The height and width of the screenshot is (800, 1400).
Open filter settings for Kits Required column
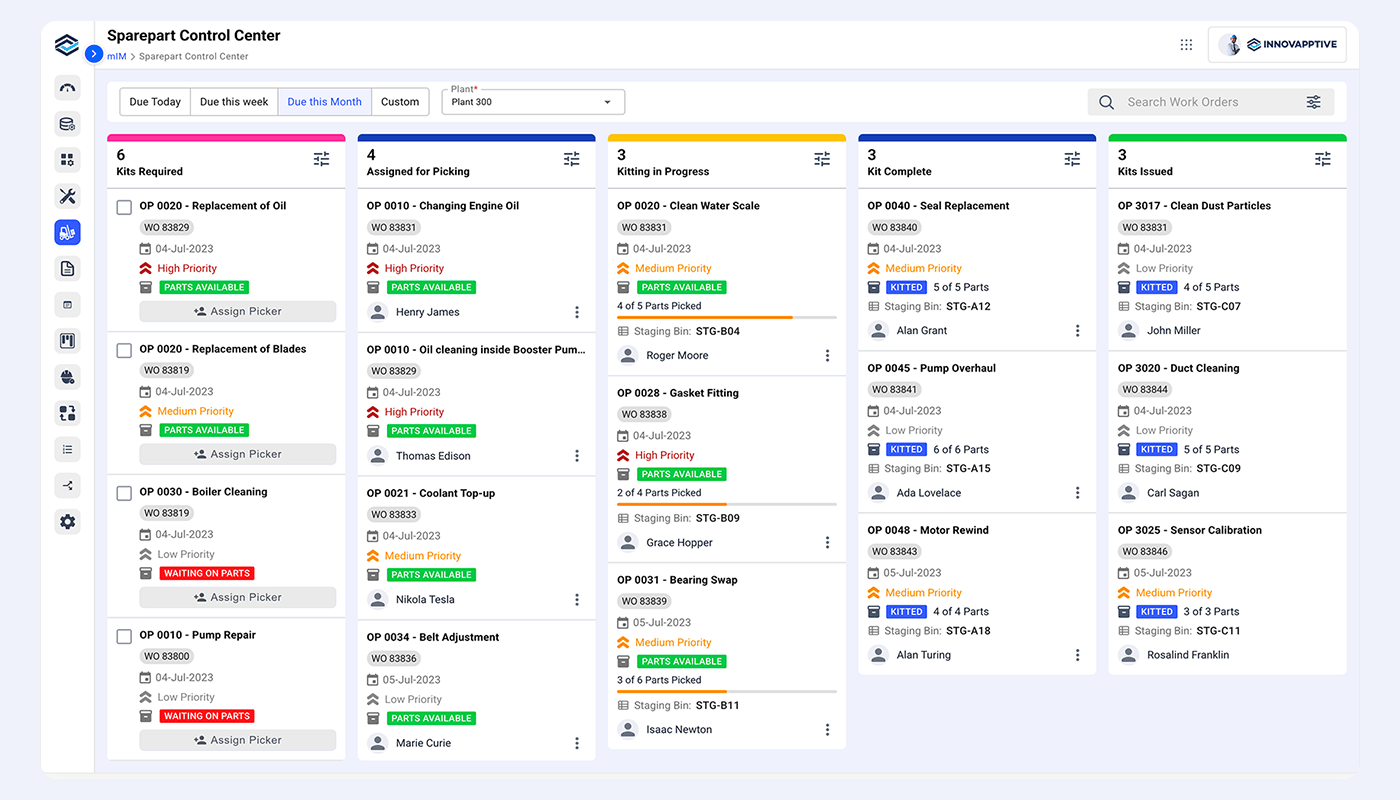point(321,159)
